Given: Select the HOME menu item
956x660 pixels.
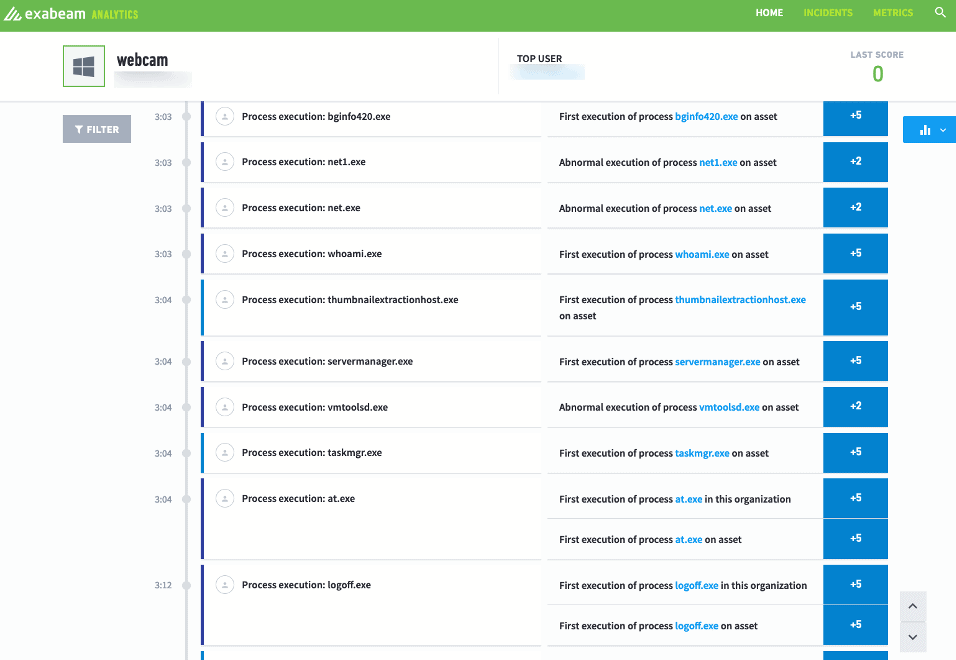Looking at the screenshot, I should point(769,12).
